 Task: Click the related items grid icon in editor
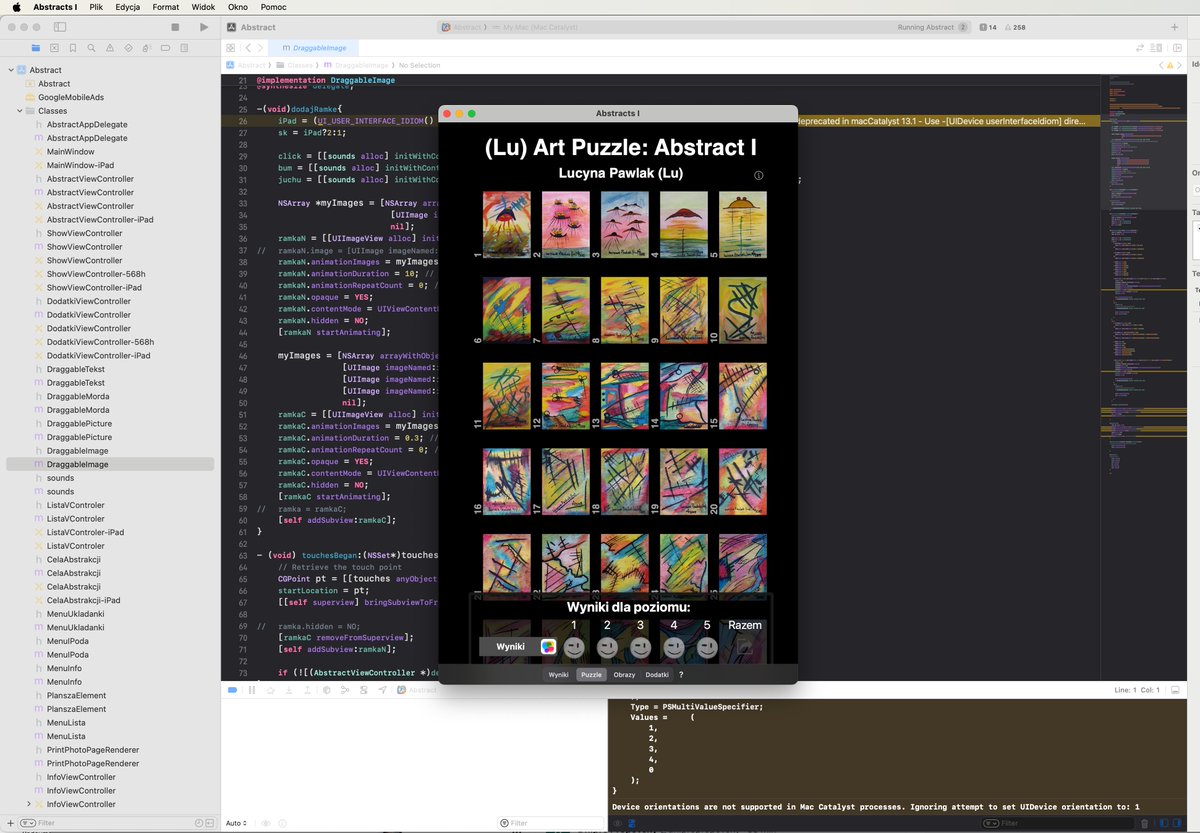pos(230,47)
